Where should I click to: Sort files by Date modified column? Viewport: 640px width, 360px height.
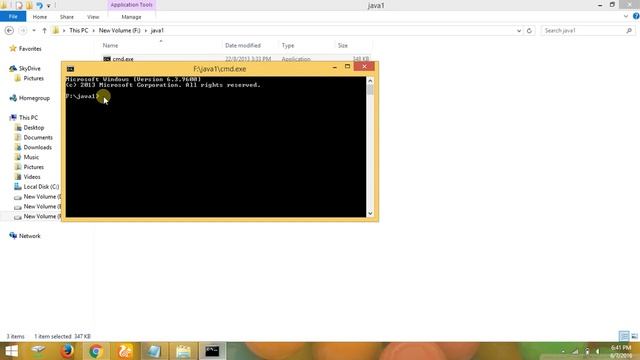(243, 45)
